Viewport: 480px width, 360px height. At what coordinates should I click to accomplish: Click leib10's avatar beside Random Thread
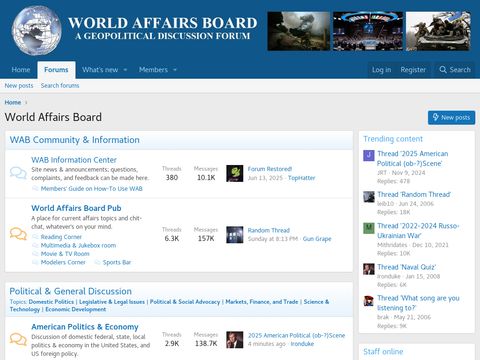tap(369, 197)
